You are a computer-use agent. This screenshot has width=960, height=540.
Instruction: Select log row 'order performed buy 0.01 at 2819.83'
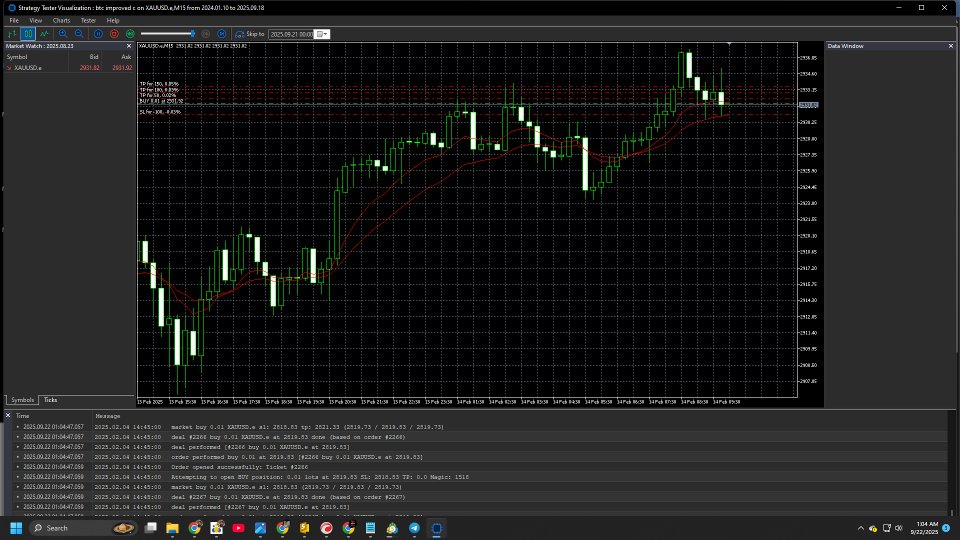(x=481, y=457)
